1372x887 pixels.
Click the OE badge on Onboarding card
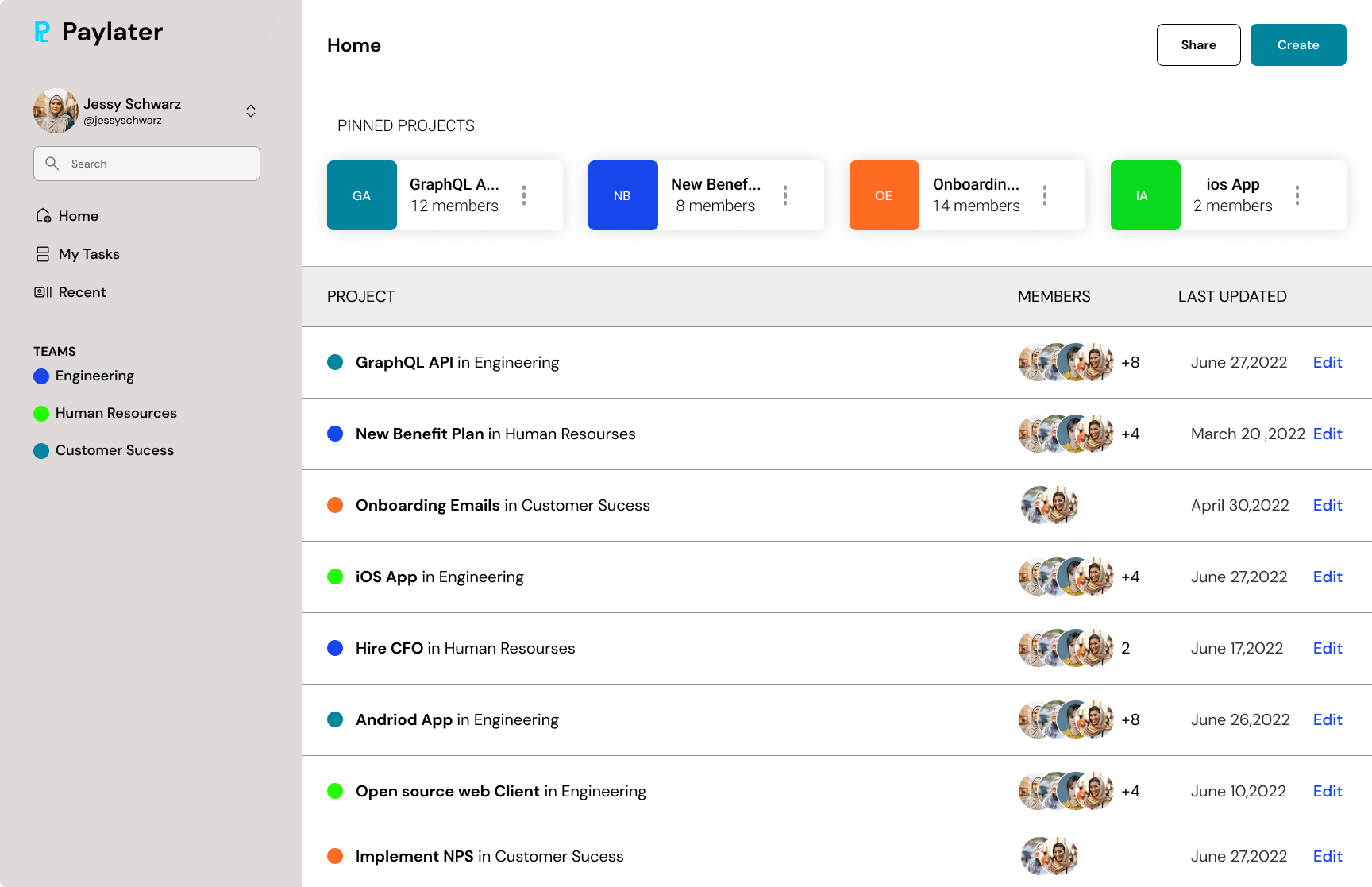[884, 195]
